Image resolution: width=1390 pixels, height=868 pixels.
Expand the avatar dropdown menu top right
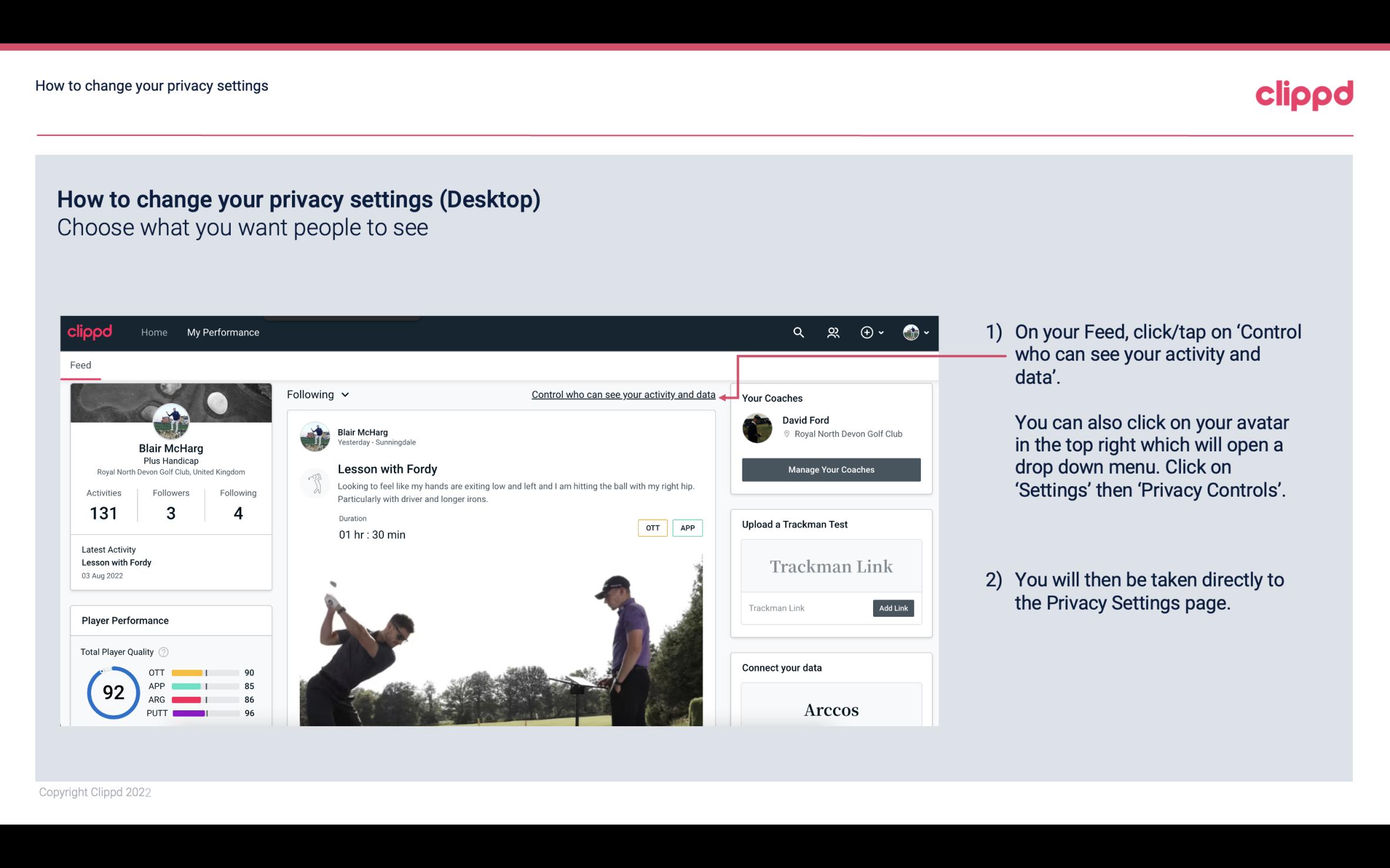915,332
